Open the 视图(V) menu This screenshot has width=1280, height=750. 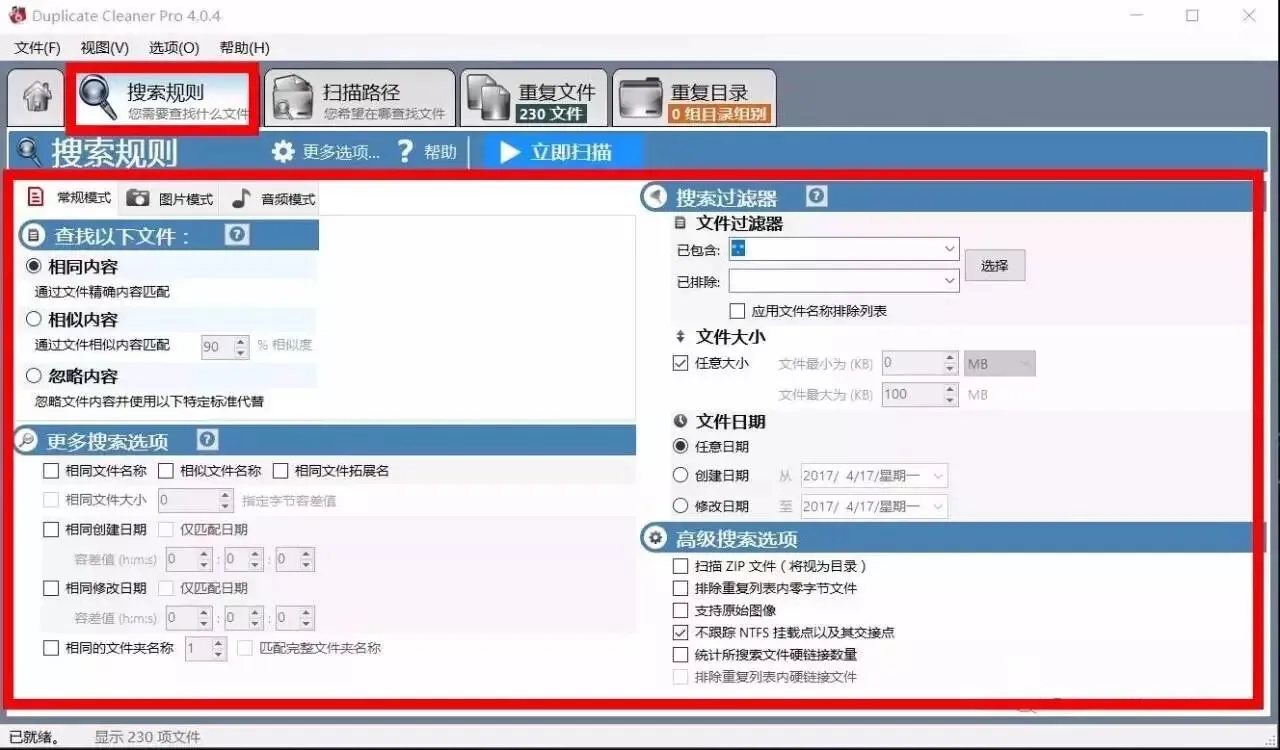pos(103,47)
